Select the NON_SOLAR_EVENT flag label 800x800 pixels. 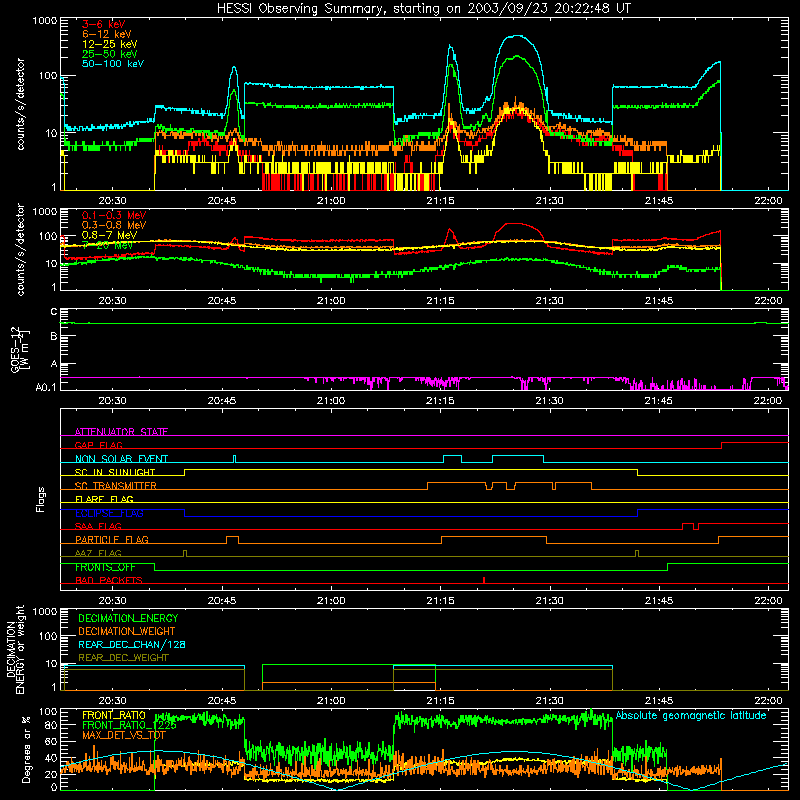pyautogui.click(x=121, y=459)
